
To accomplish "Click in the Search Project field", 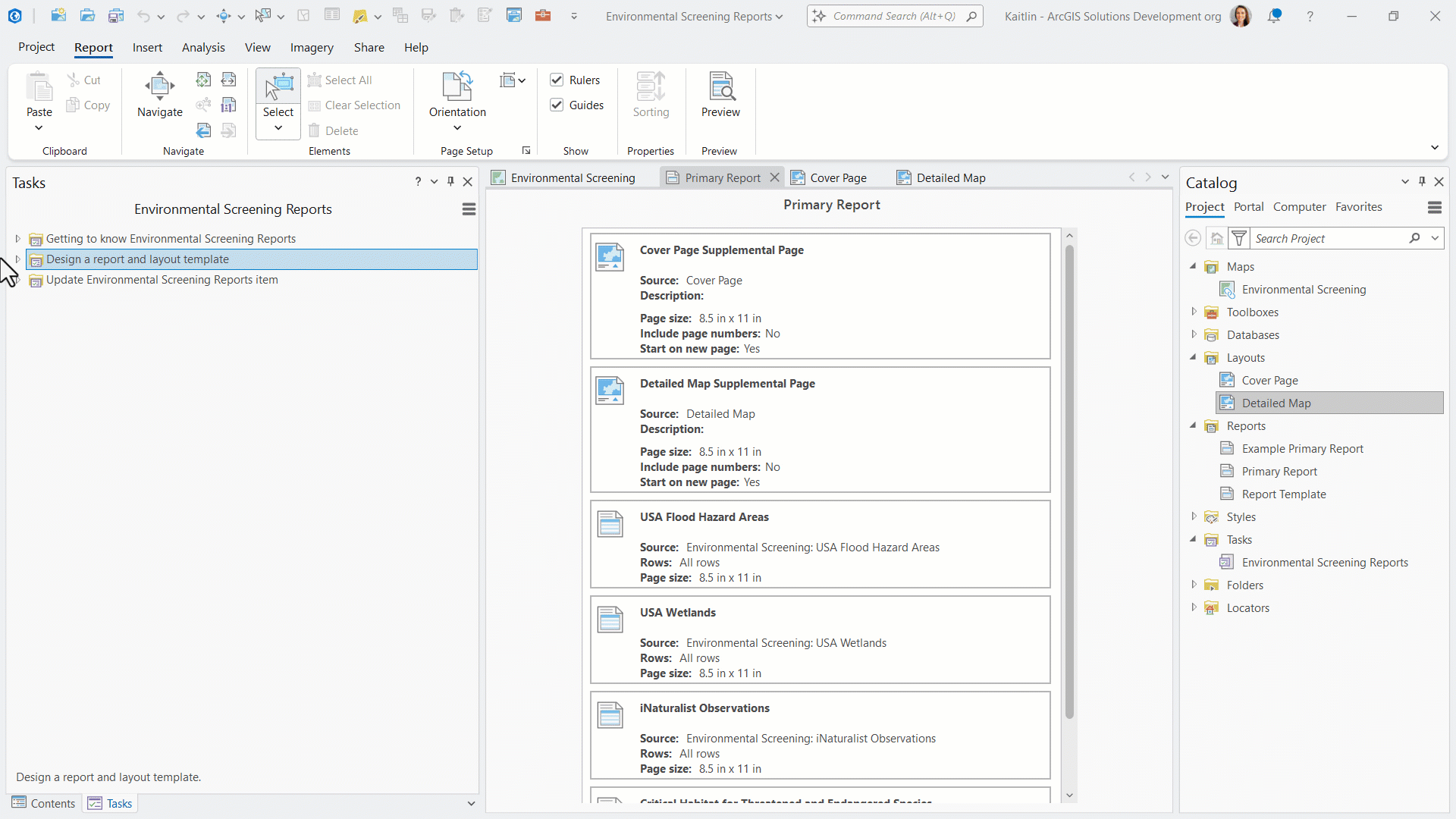I will (1329, 238).
